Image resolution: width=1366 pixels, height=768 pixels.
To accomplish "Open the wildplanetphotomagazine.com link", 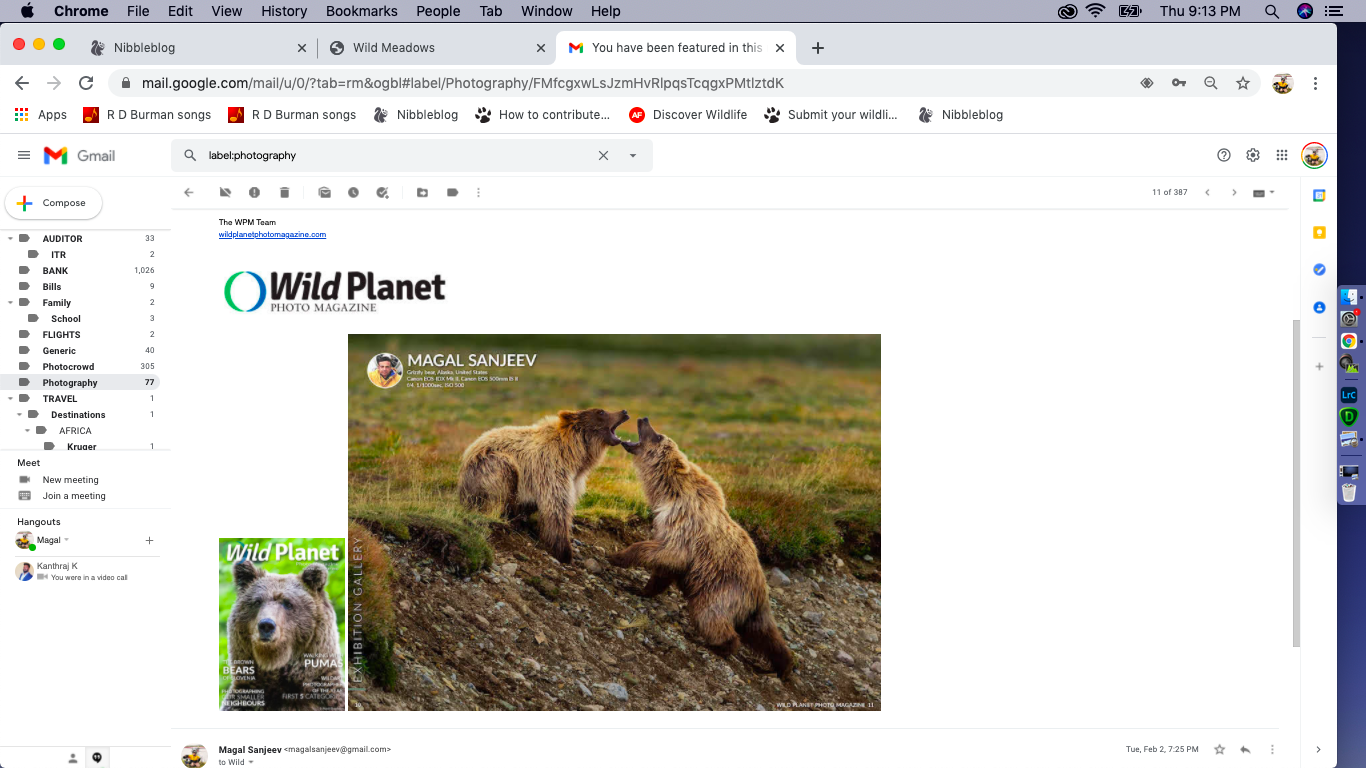I will [272, 235].
